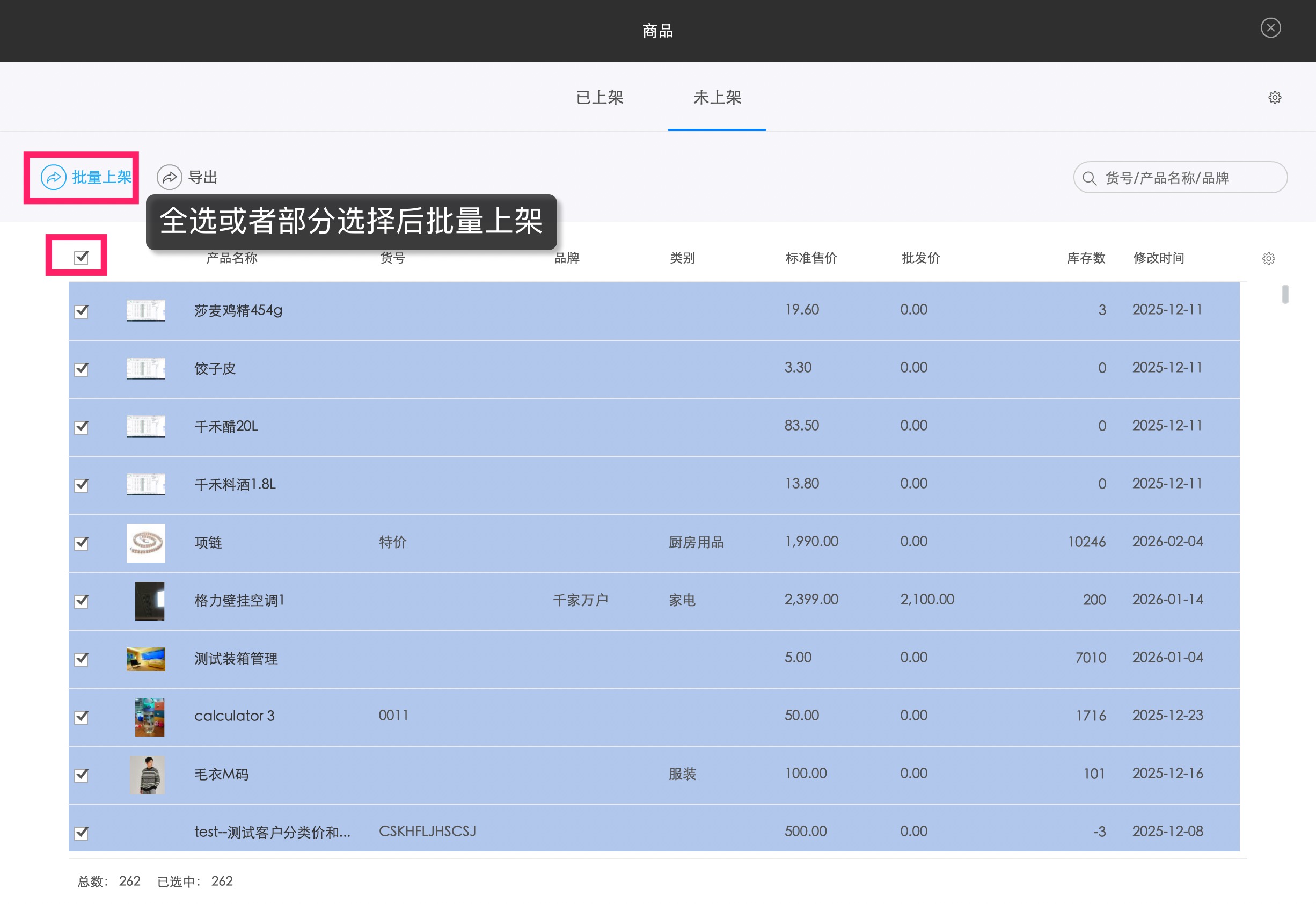Screen dimensions: 1316x904
Task: Sort by the 库存数 column header
Action: click(1086, 258)
